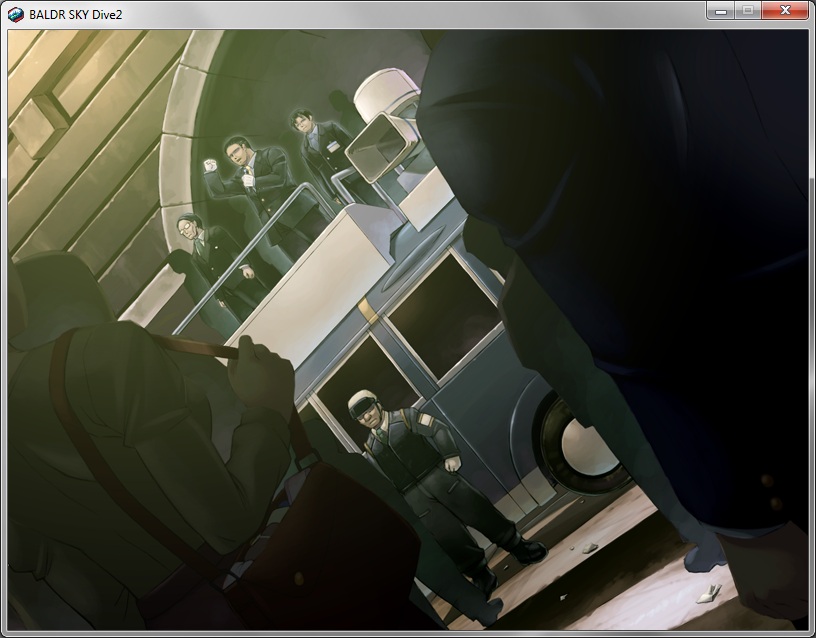Advance the game scene by clicking the artwork
This screenshot has width=816, height=638.
click(x=408, y=330)
